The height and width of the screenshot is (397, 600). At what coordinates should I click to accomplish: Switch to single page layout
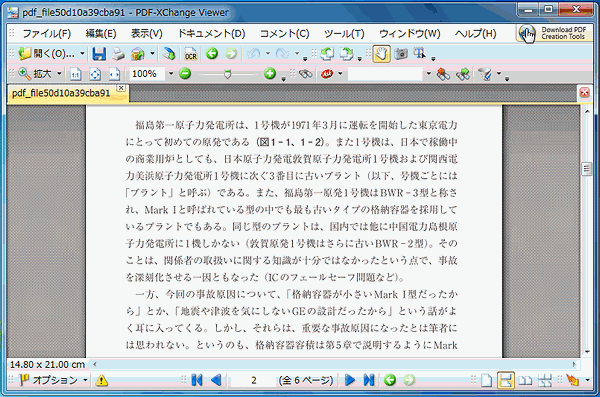(x=487, y=380)
